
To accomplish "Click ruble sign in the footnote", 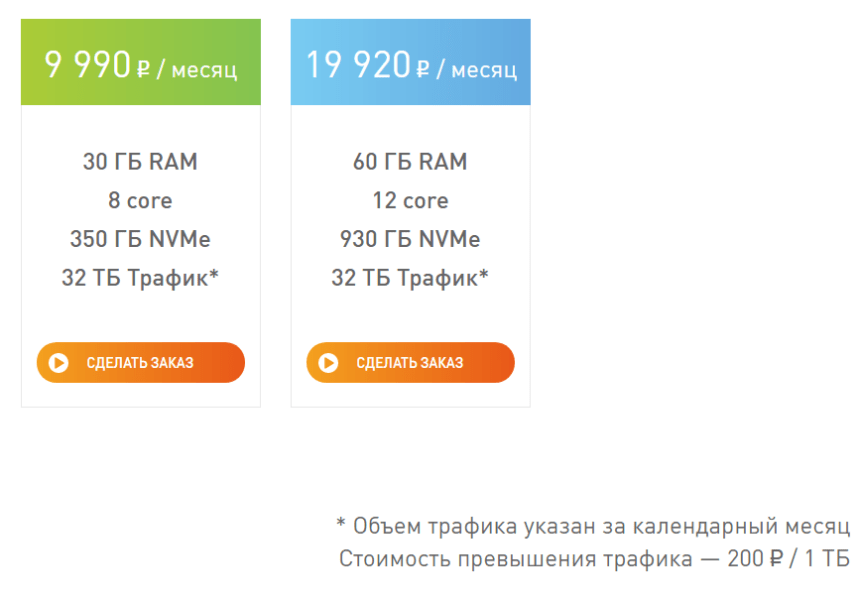I will click(x=777, y=559).
